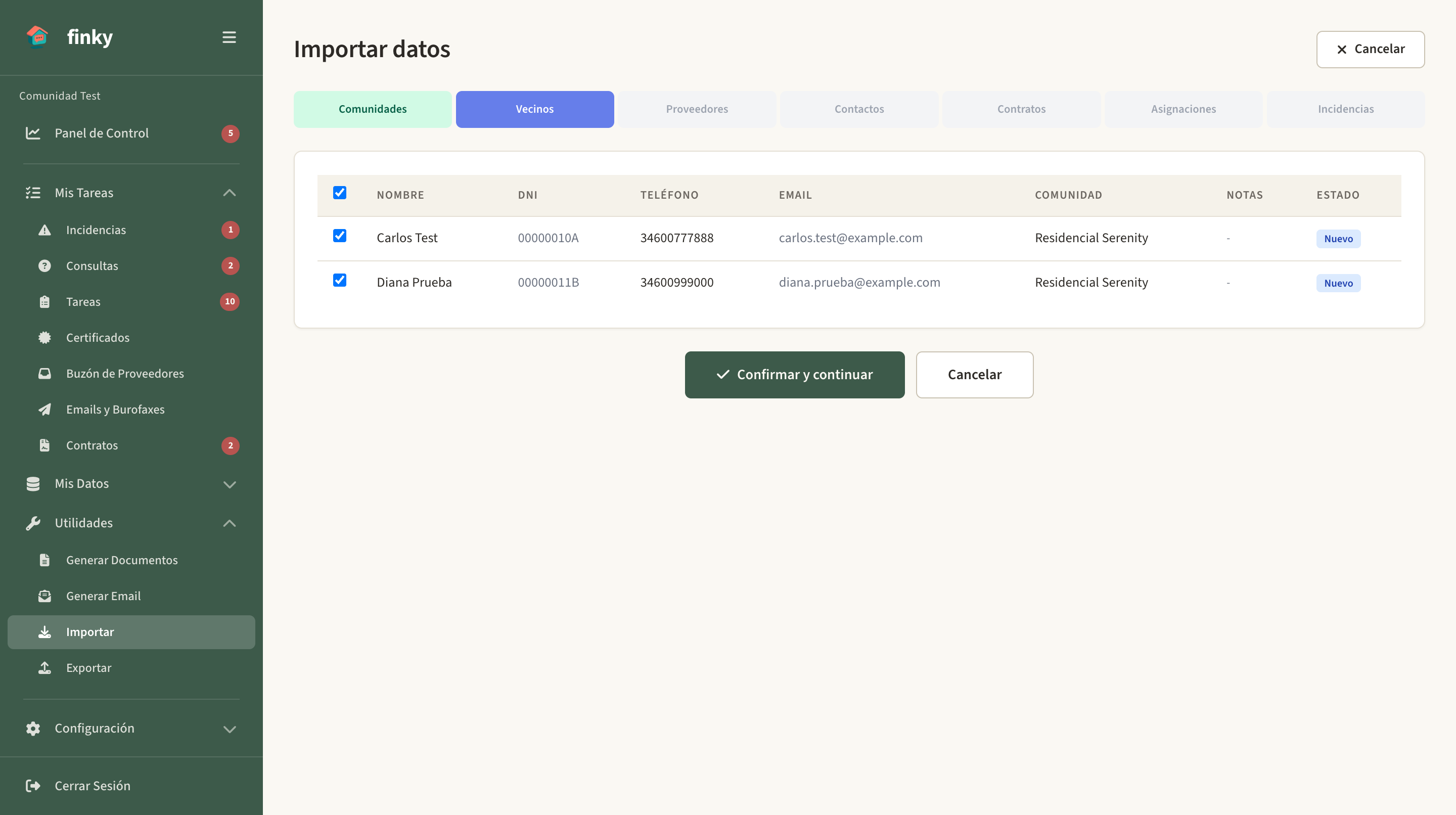Viewport: 1456px width, 815px height.
Task: Open the Contactos step tab
Action: point(859,109)
